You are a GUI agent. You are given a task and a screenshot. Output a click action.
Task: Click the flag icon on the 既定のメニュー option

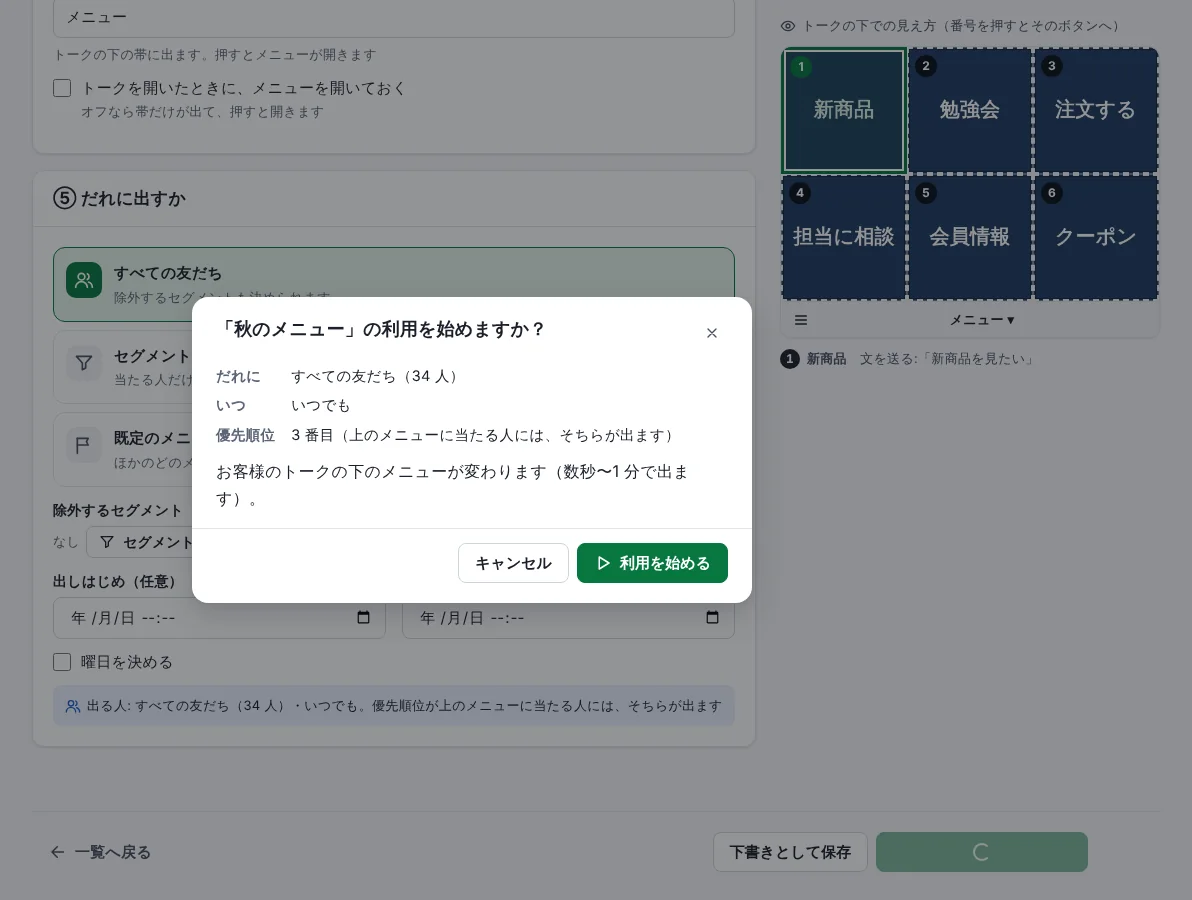pos(84,445)
